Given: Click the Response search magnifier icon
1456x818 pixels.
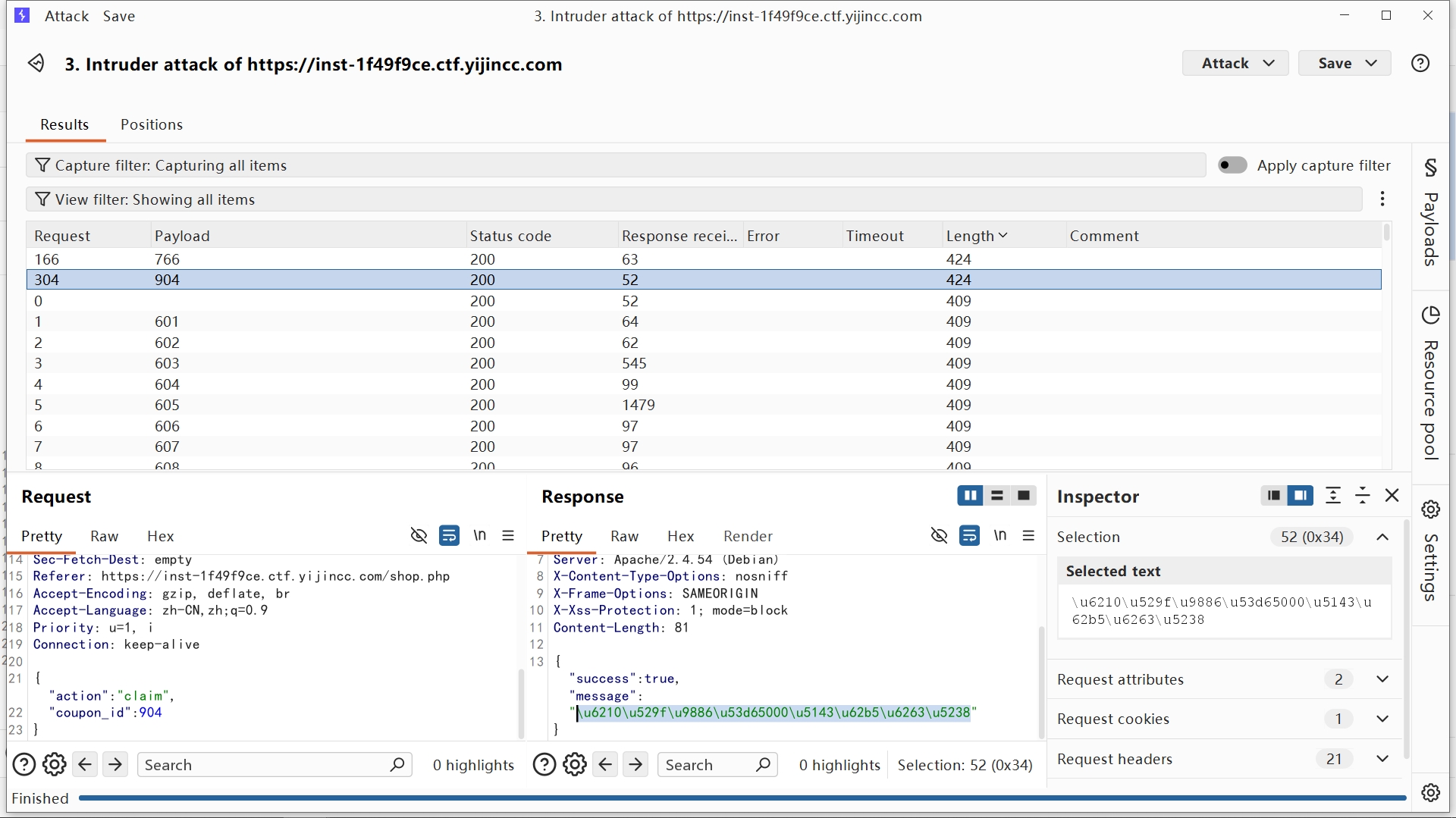Looking at the screenshot, I should point(763,764).
